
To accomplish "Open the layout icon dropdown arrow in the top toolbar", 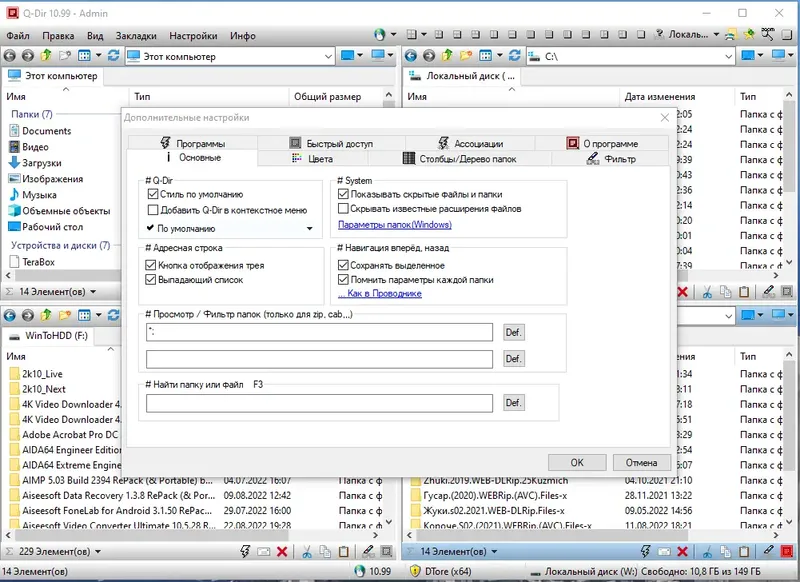I will coord(424,35).
